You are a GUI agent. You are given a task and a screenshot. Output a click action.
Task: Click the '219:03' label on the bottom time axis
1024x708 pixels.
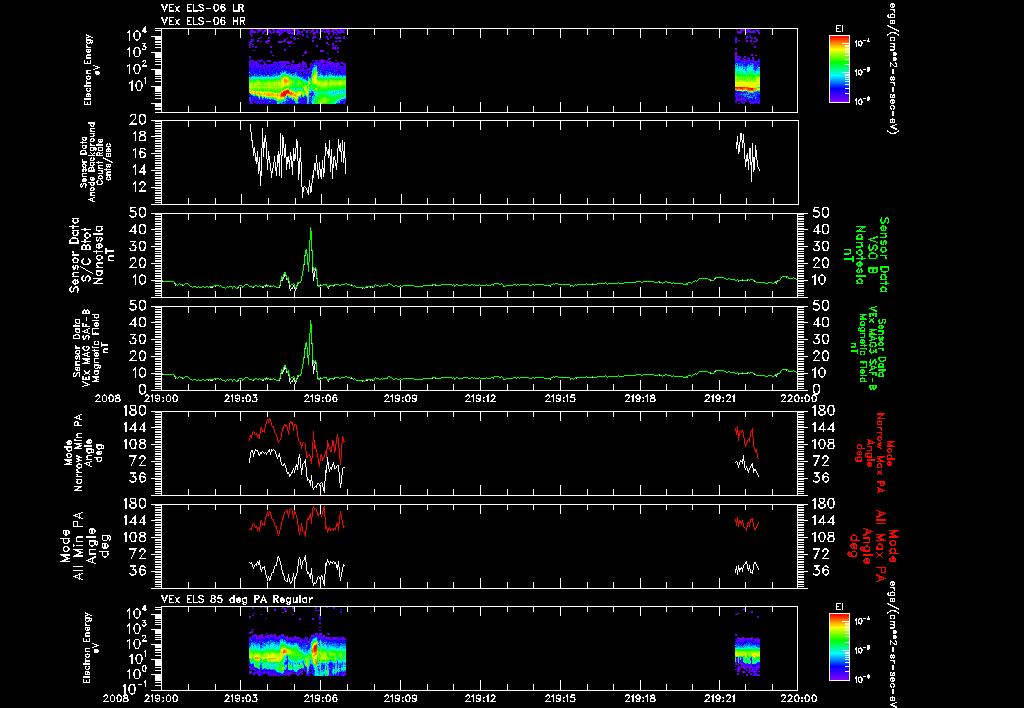(x=241, y=698)
